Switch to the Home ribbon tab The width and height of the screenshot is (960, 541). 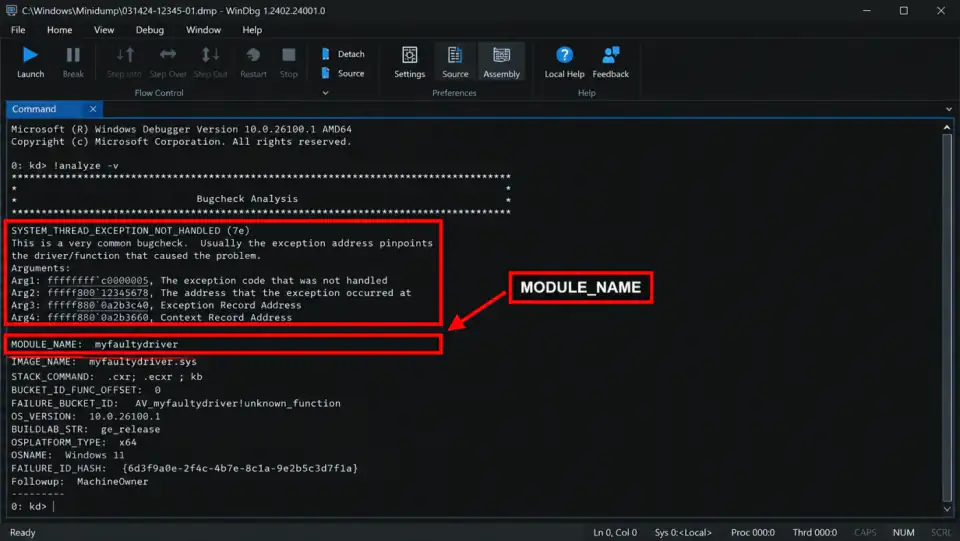click(59, 30)
